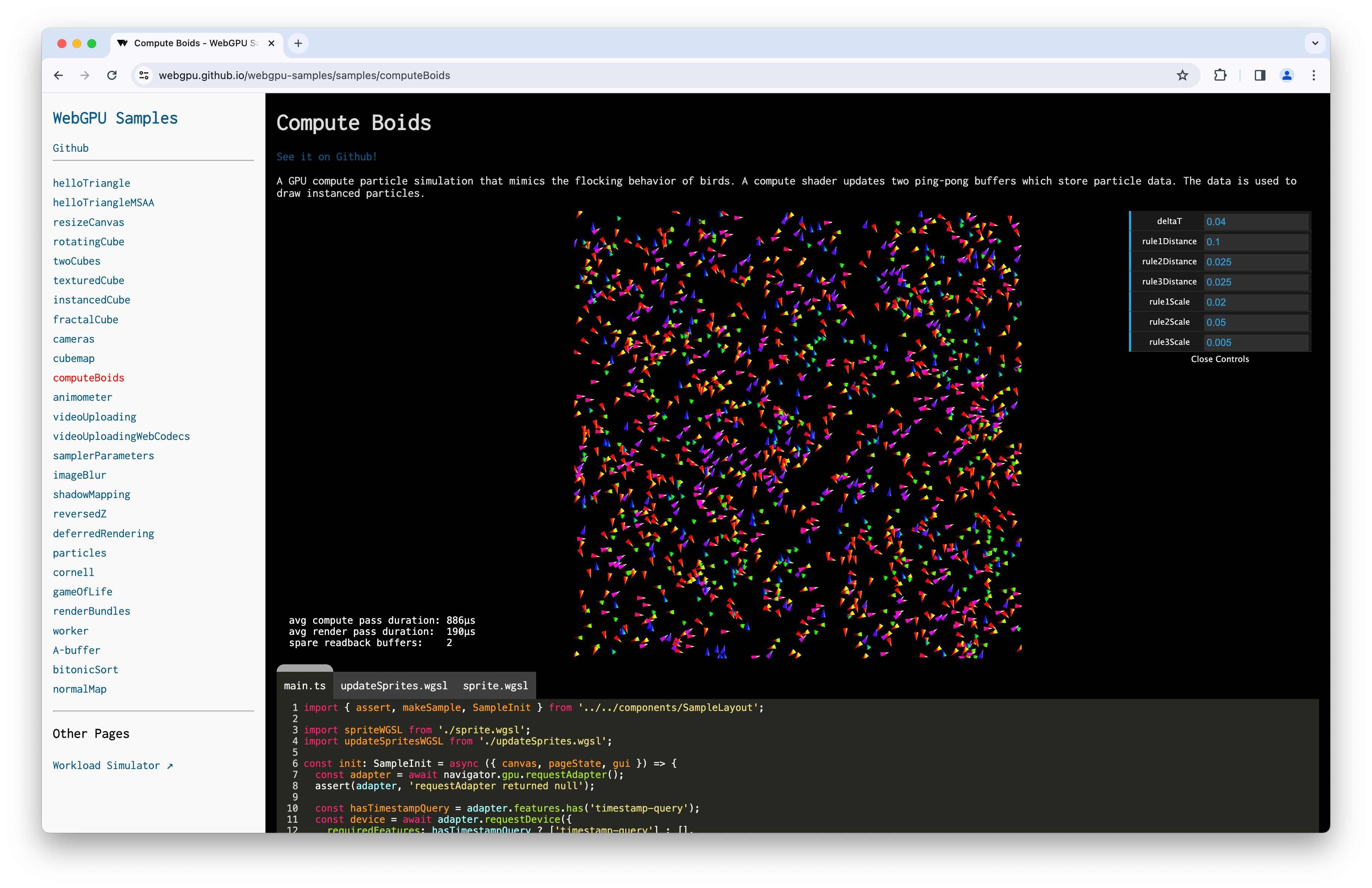Click the computeBoids sidebar link
Viewport: 1372px width, 888px height.
coord(88,377)
